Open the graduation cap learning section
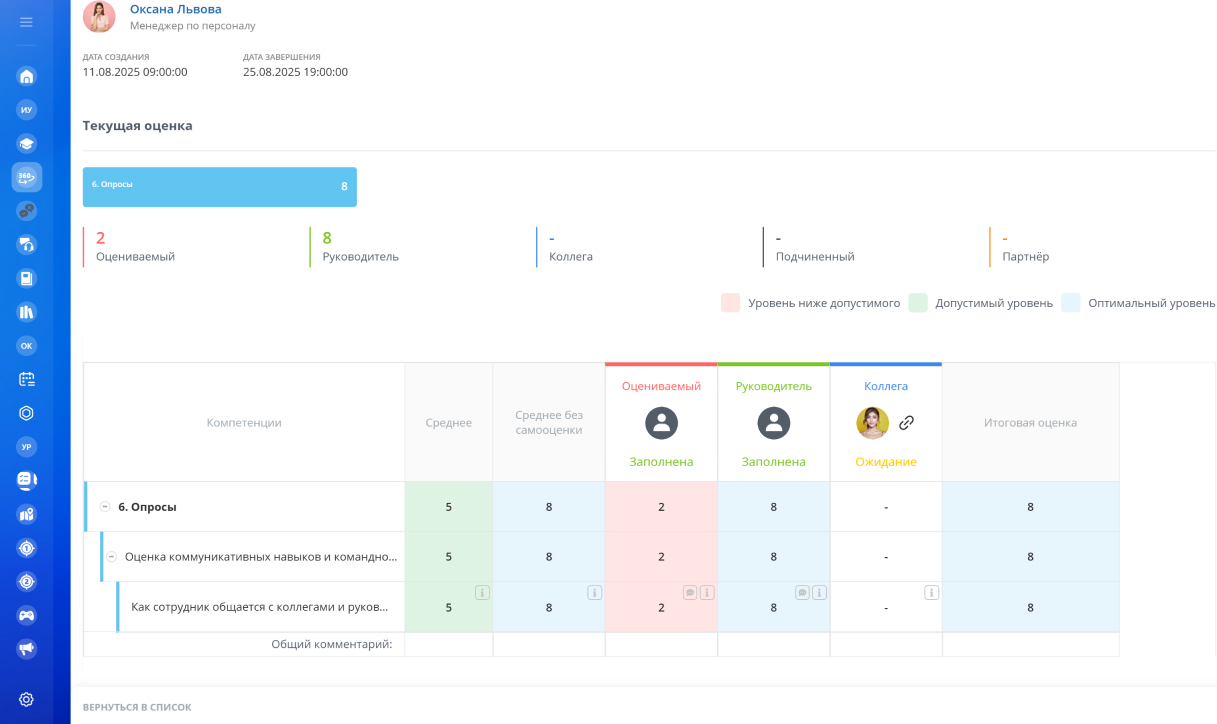The image size is (1217, 724). [27, 143]
